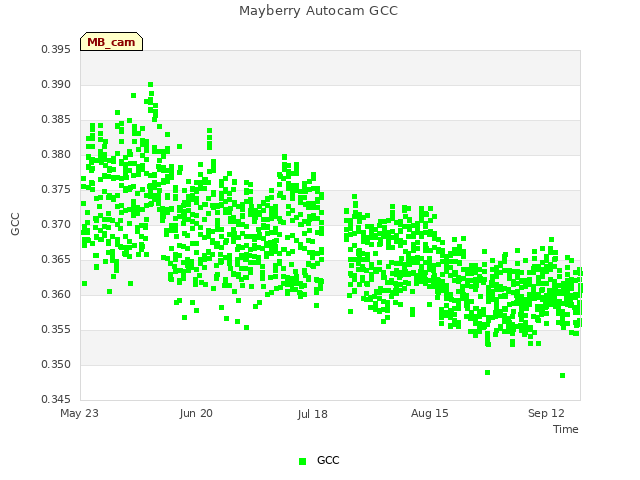Click the 0.370 y-axis value
Viewport: 640px width, 480px height.
click(x=56, y=224)
